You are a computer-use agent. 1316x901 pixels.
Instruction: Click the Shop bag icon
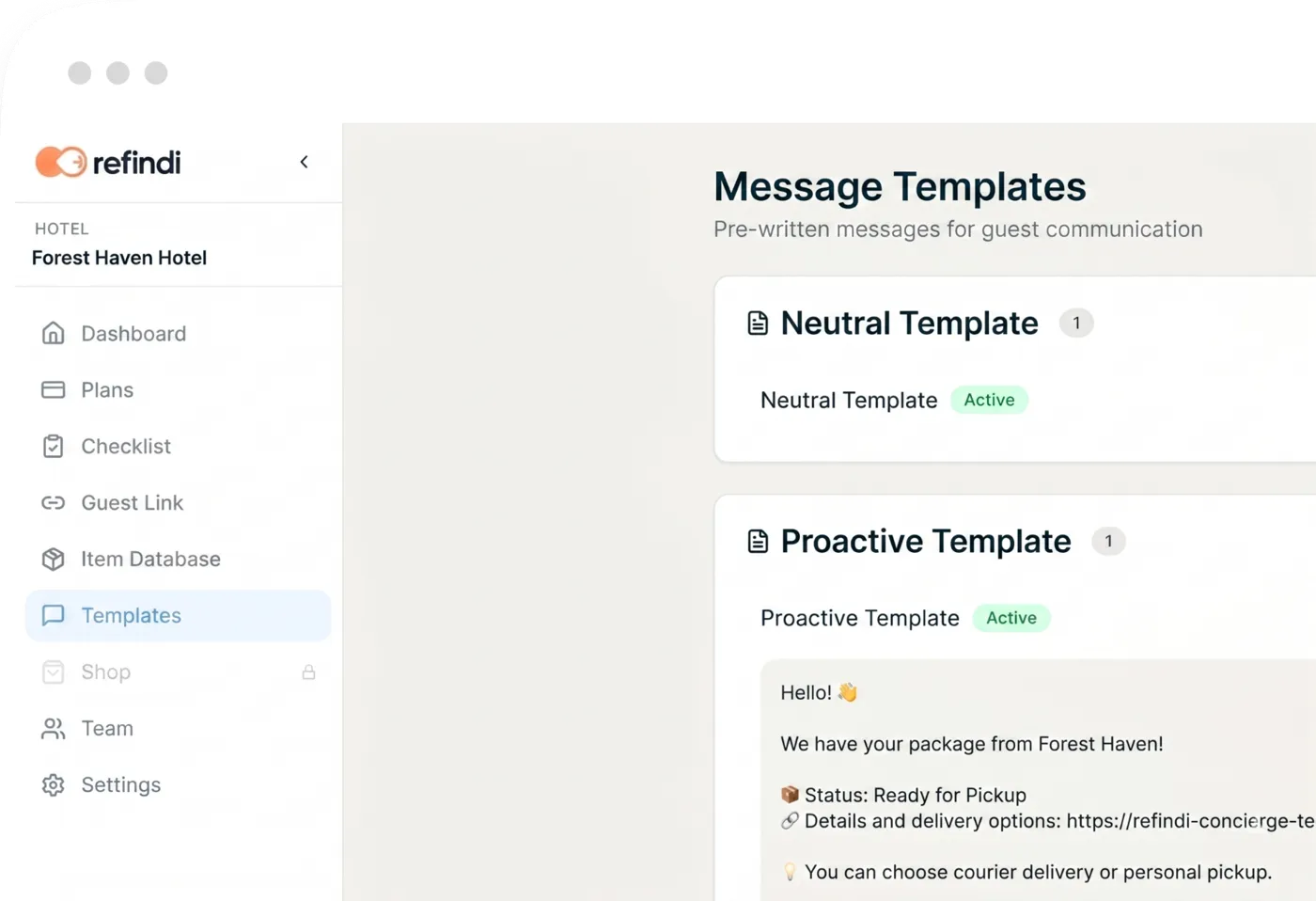coord(54,672)
